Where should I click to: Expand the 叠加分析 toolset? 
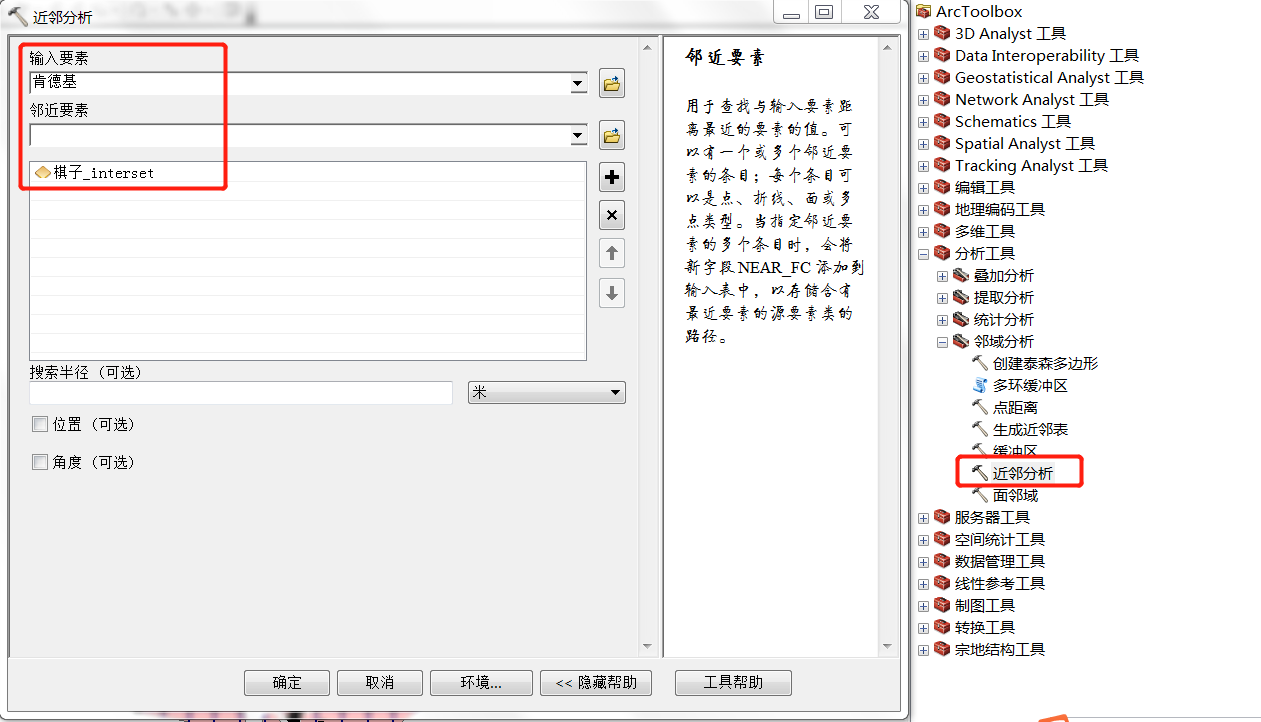coord(942,275)
